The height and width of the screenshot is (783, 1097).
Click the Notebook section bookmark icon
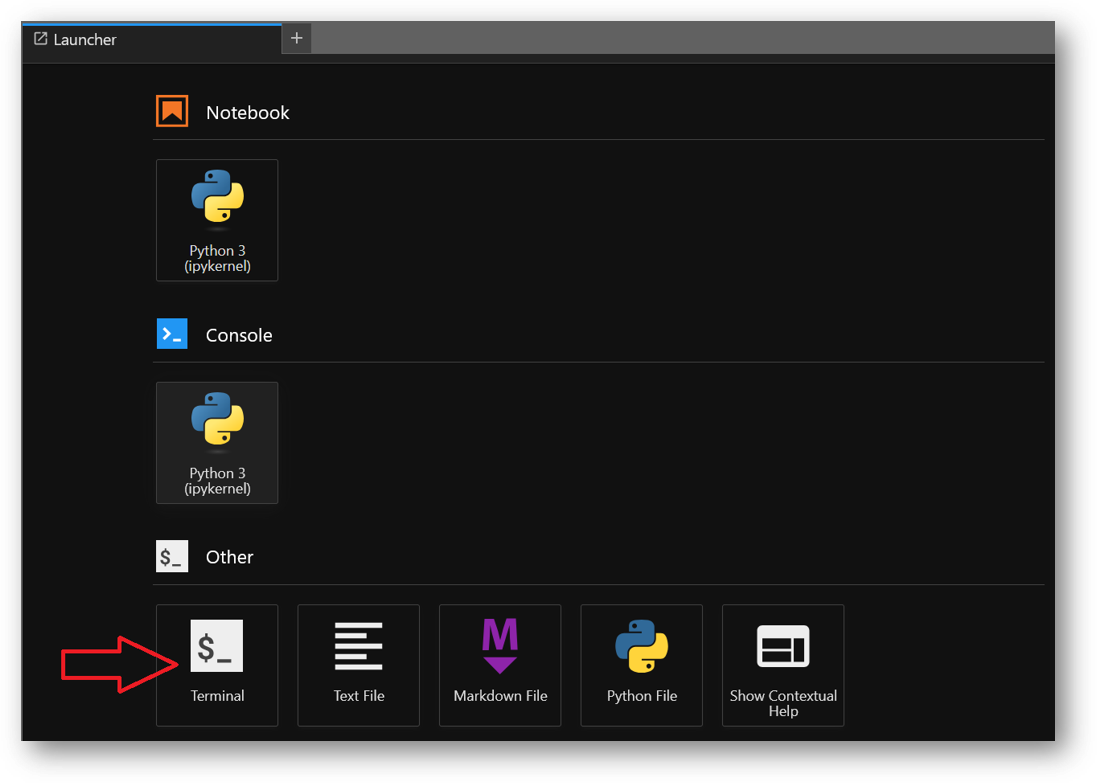tap(171, 111)
